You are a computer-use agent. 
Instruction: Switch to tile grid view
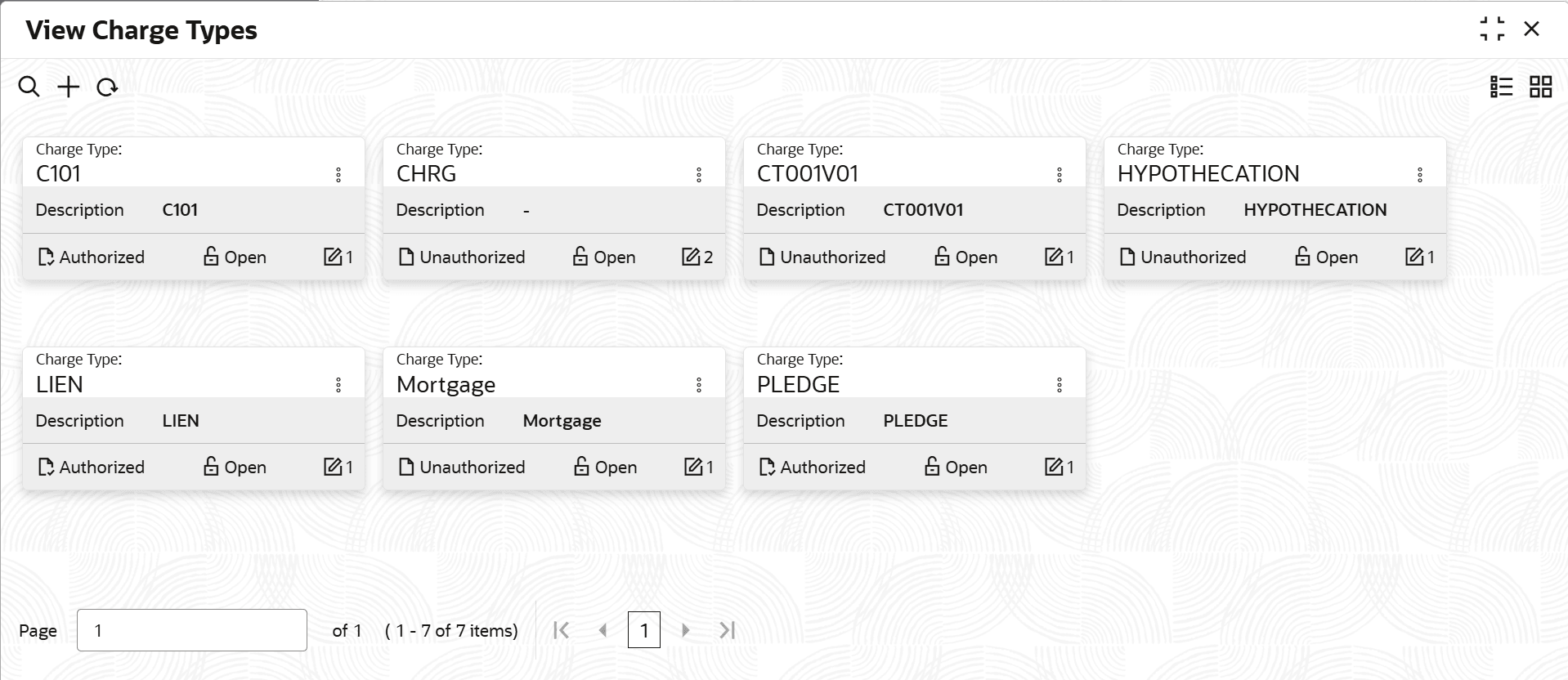[x=1540, y=87]
